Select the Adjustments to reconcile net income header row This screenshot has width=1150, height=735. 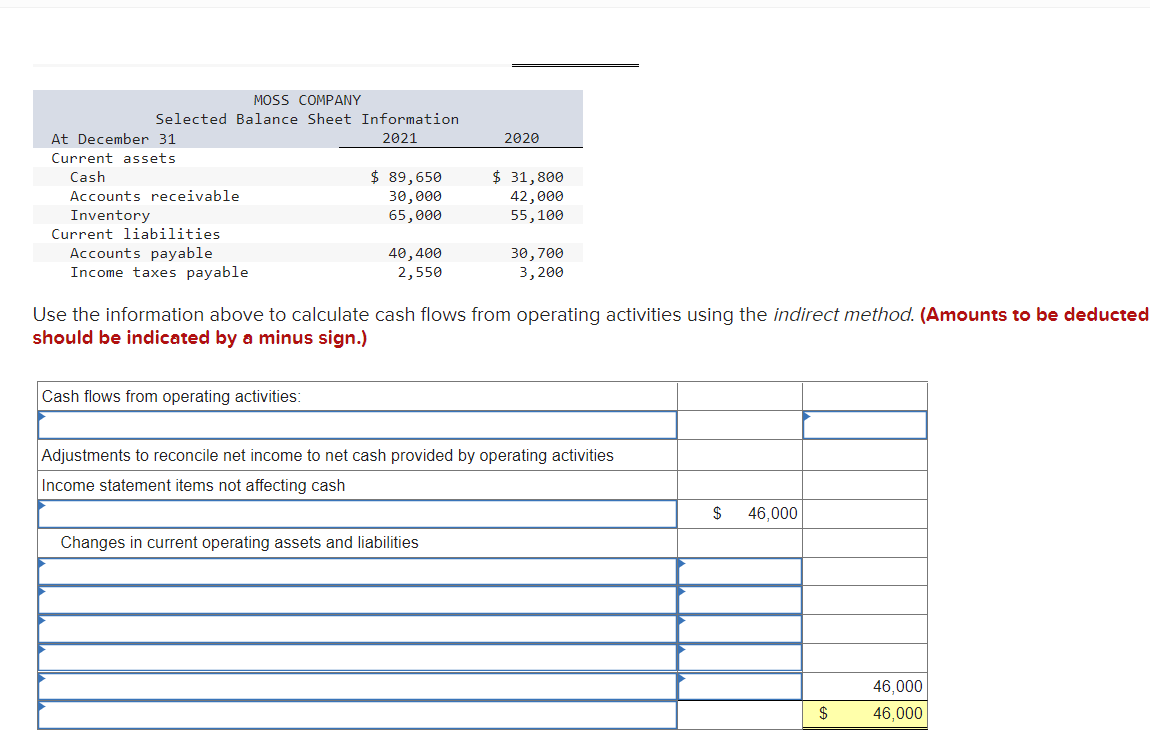pyautogui.click(x=356, y=454)
